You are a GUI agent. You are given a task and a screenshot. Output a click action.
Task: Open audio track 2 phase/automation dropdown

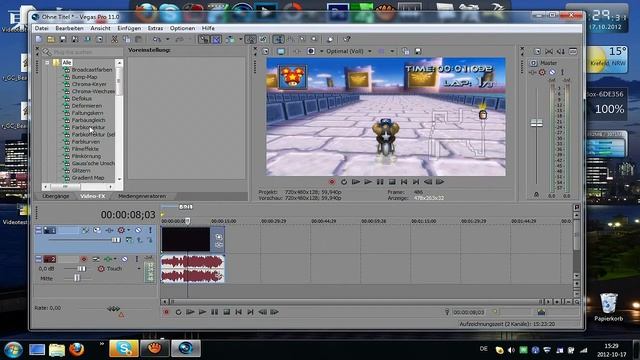coord(115,259)
